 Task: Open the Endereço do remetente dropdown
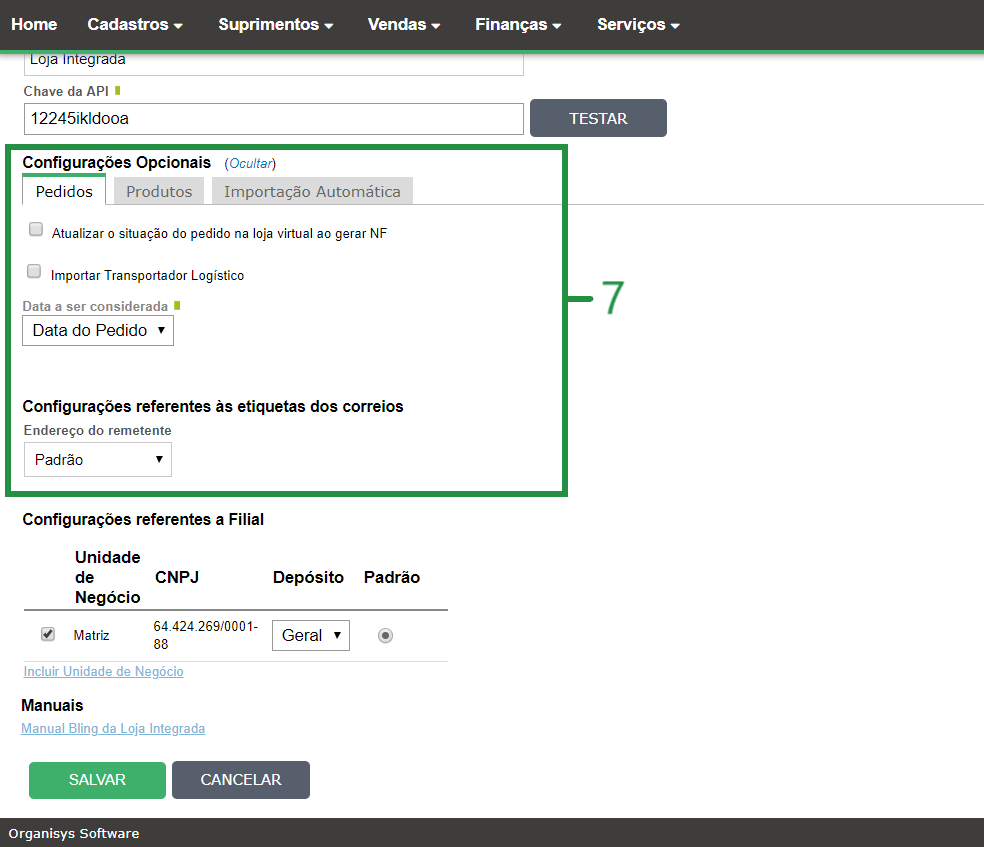tap(98, 460)
